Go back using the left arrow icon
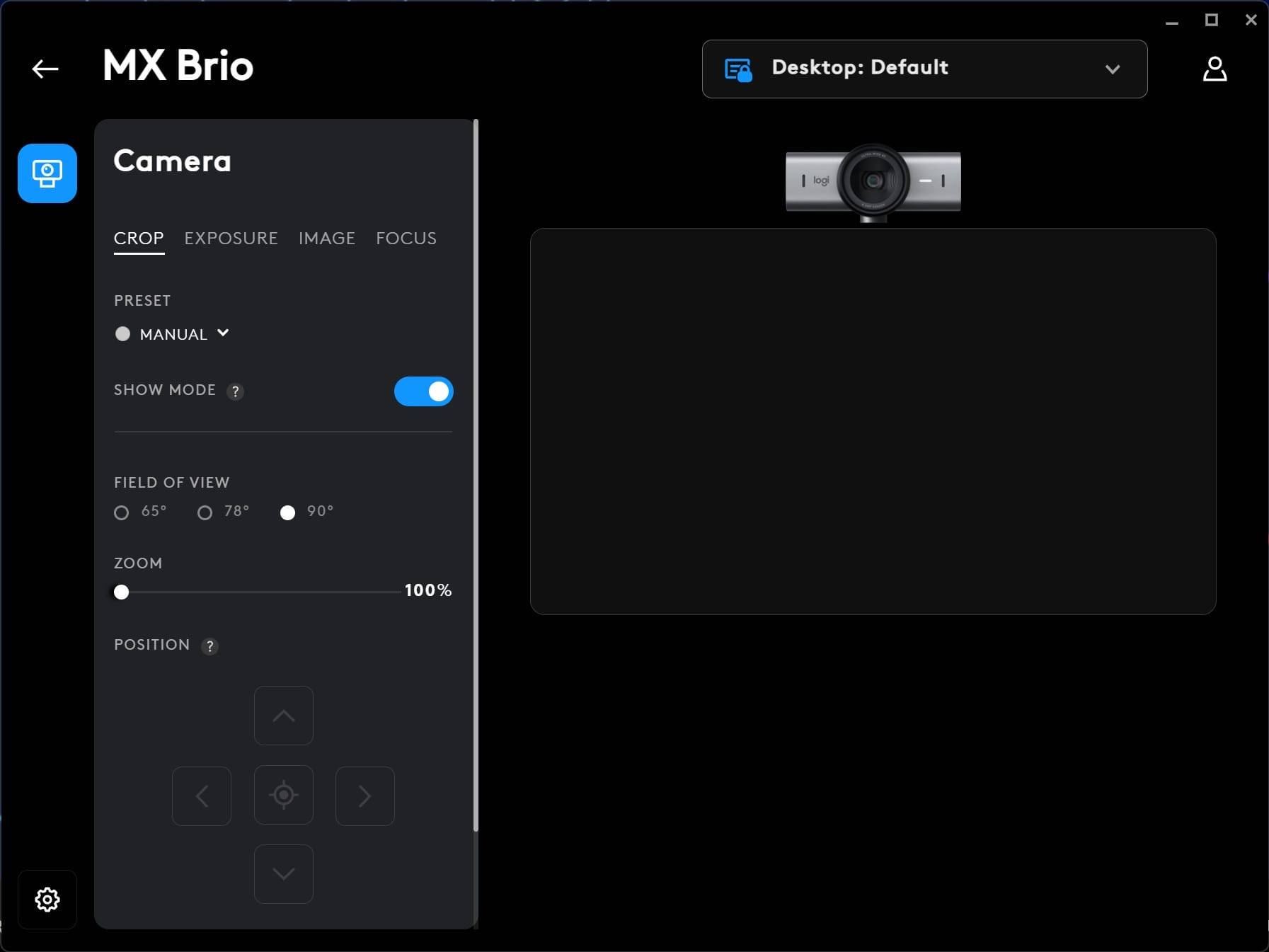This screenshot has width=1269, height=952. click(x=45, y=69)
